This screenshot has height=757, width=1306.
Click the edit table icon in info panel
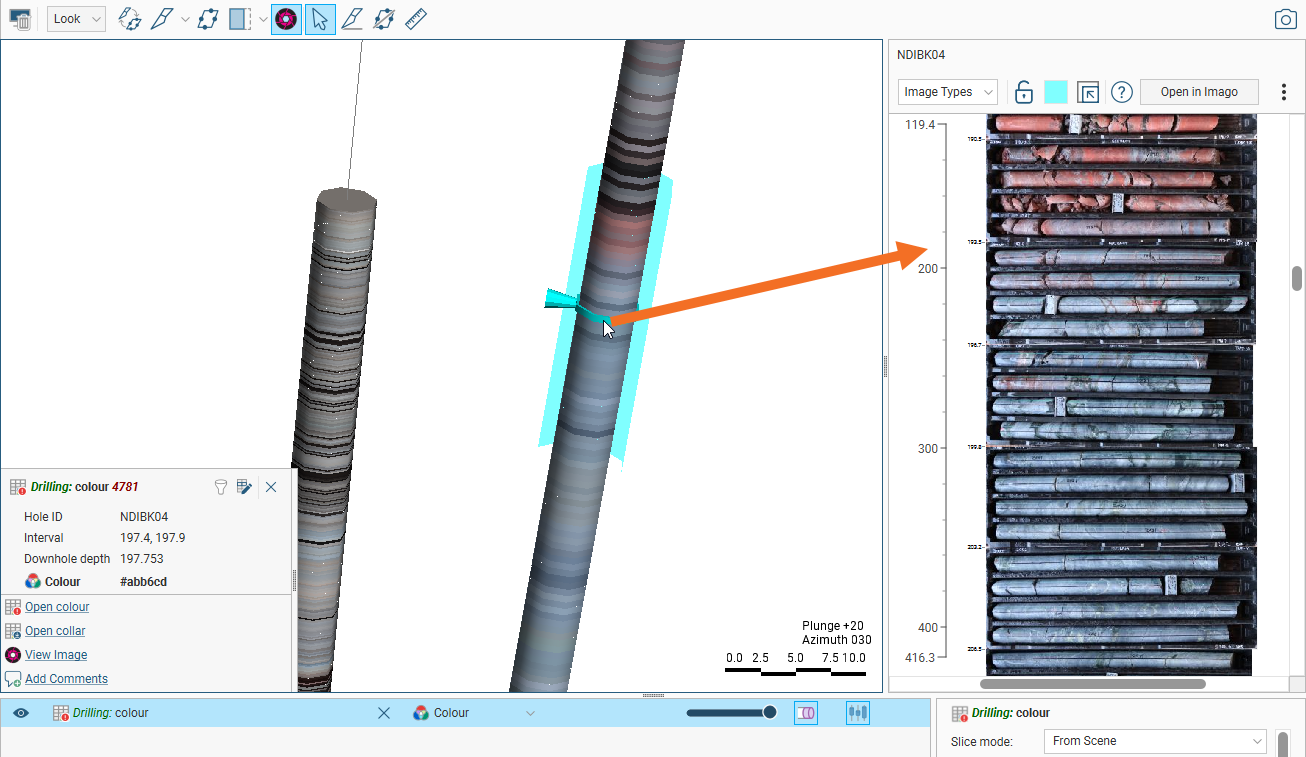coord(243,487)
